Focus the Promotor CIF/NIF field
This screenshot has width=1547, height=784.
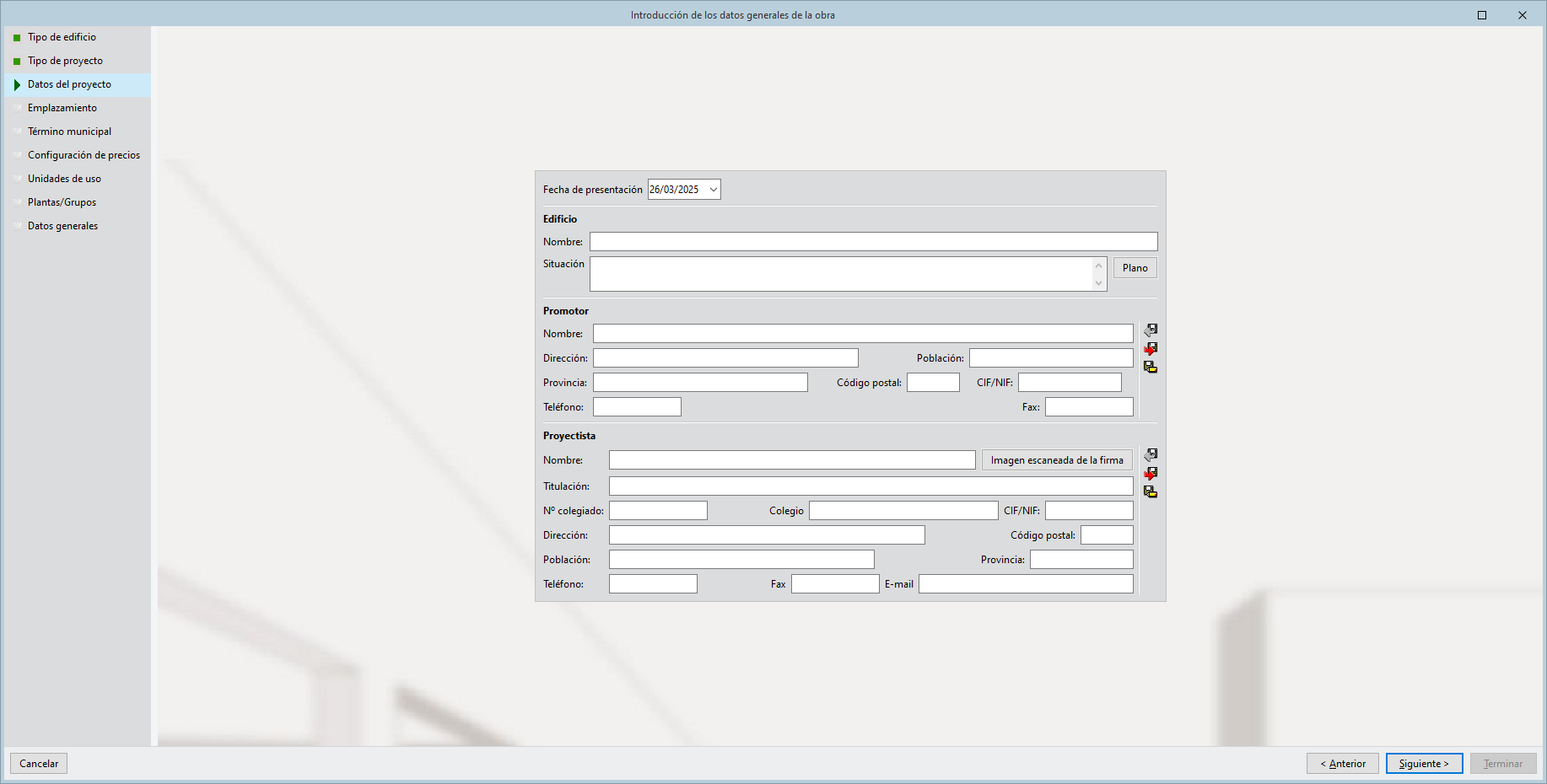click(x=1070, y=383)
